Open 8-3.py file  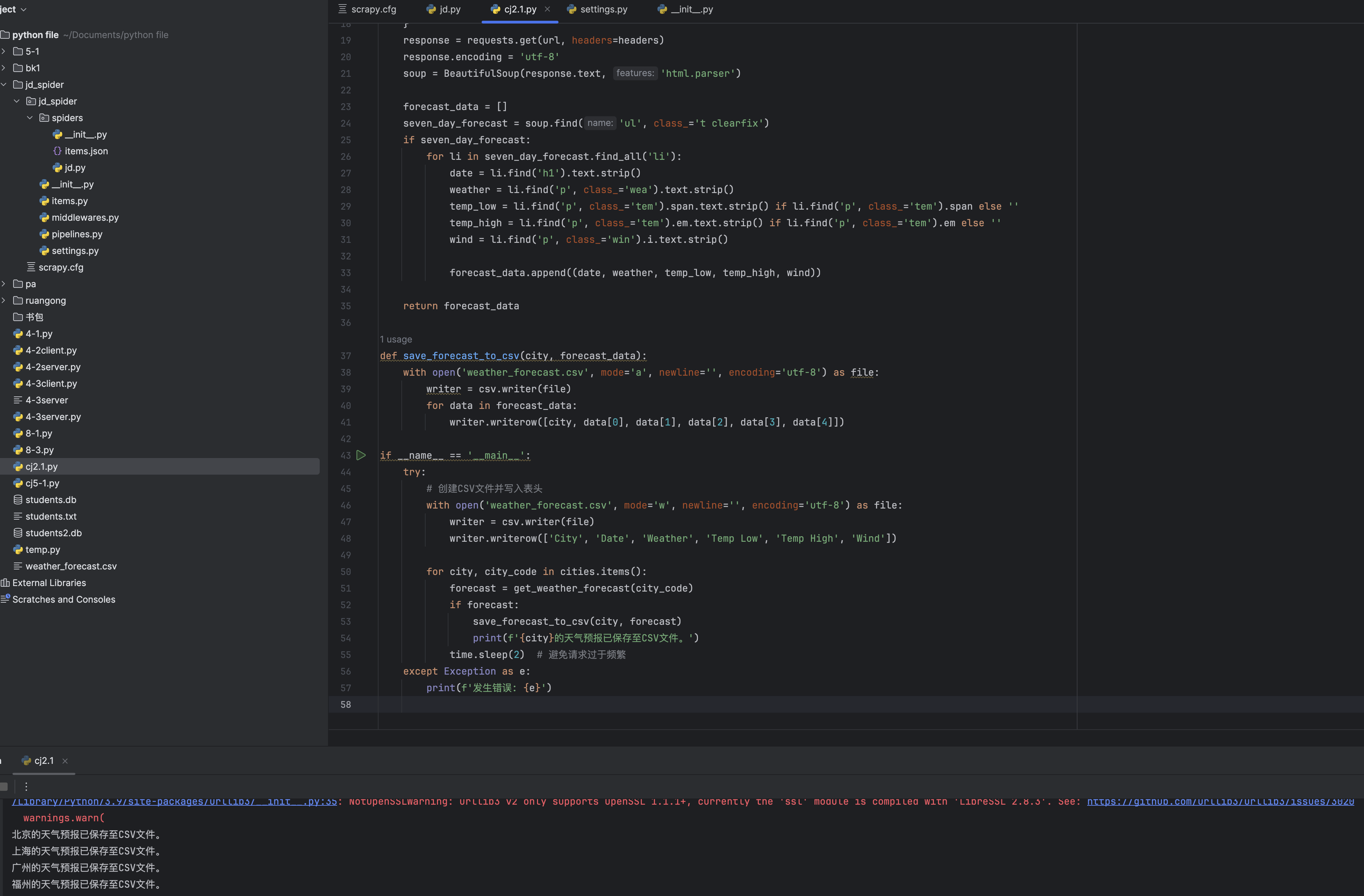(33, 450)
